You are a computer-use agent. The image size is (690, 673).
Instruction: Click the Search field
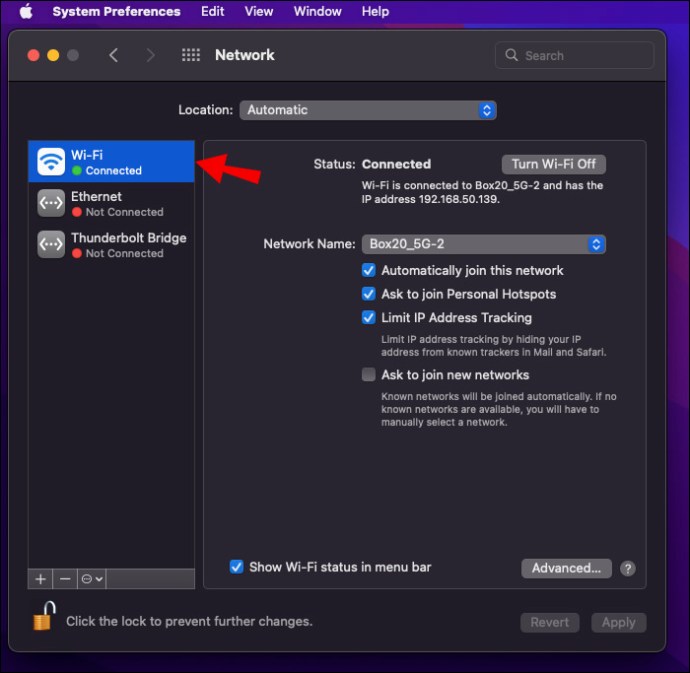point(574,55)
